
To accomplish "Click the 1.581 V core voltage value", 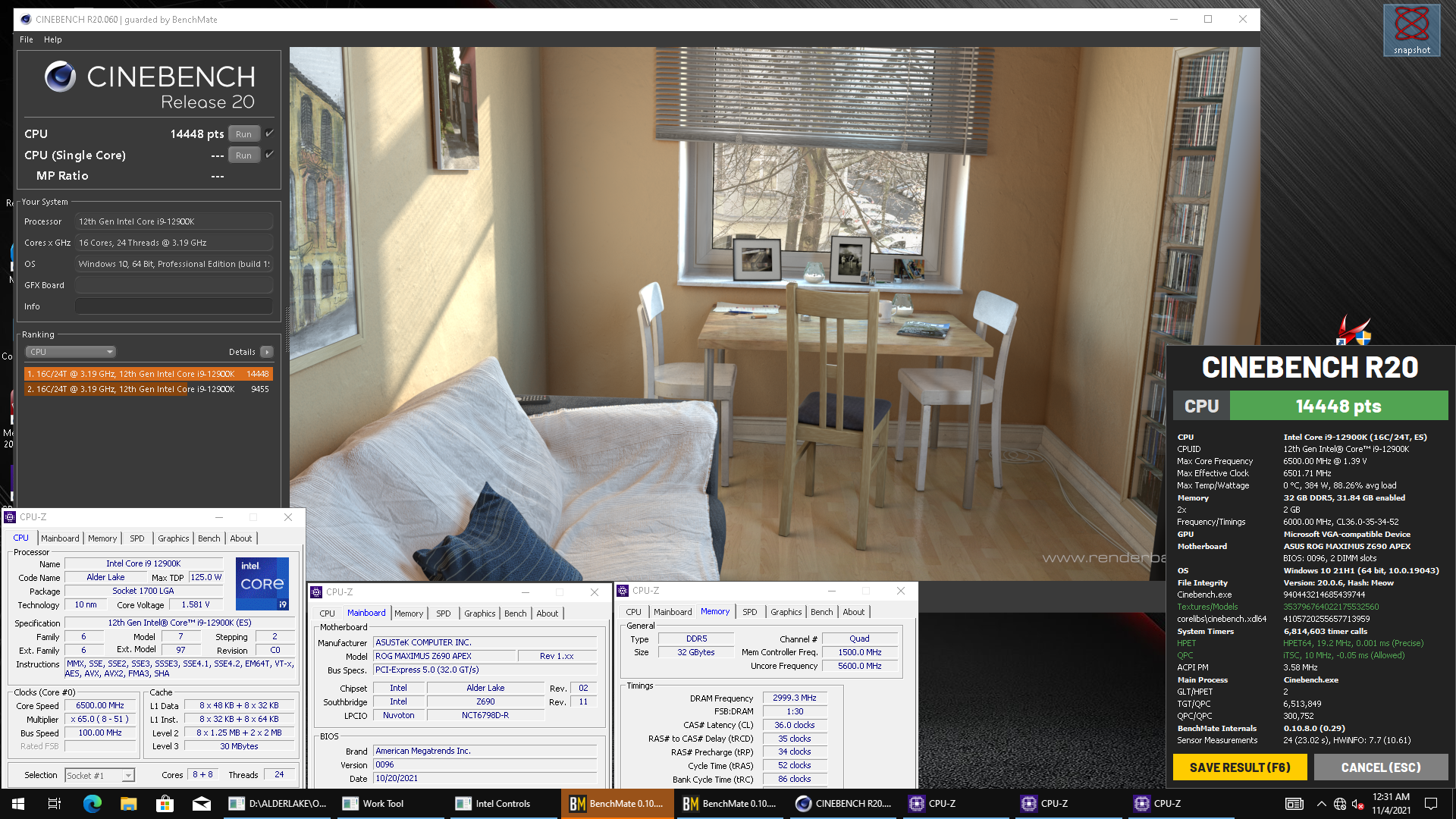I will point(196,604).
